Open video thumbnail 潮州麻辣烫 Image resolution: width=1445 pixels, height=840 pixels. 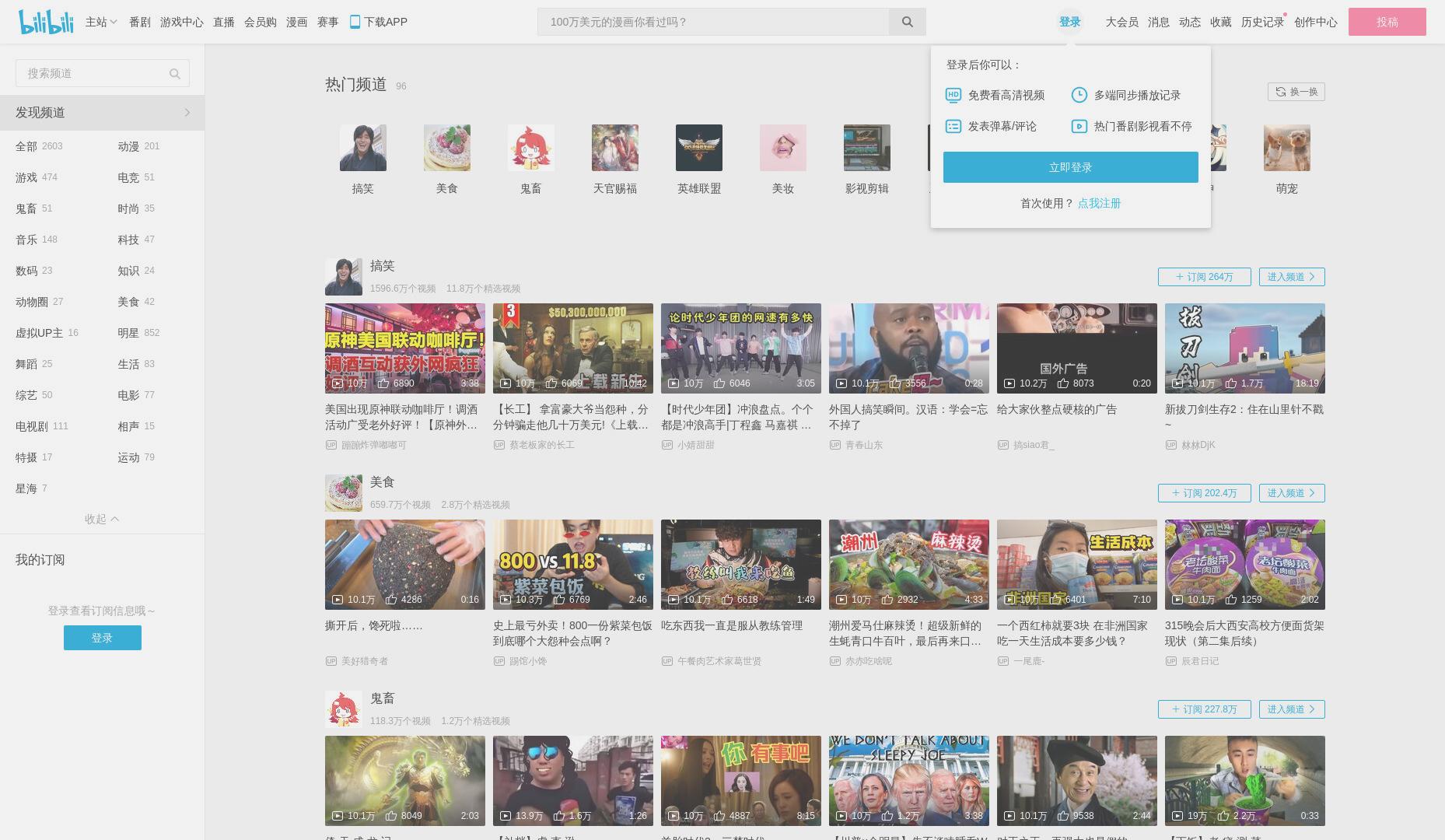tap(909, 565)
